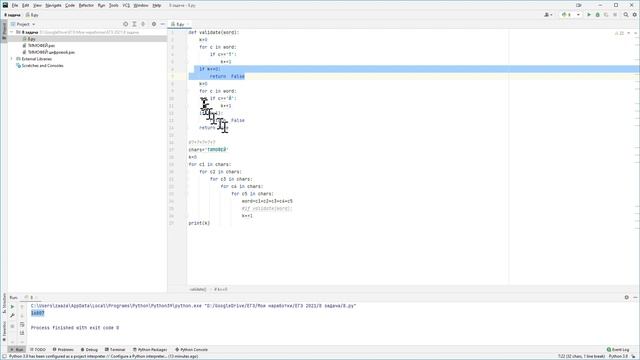Click the next highlighted error arrow in editor
Screen dimensions: 640x360
tap(635, 33)
